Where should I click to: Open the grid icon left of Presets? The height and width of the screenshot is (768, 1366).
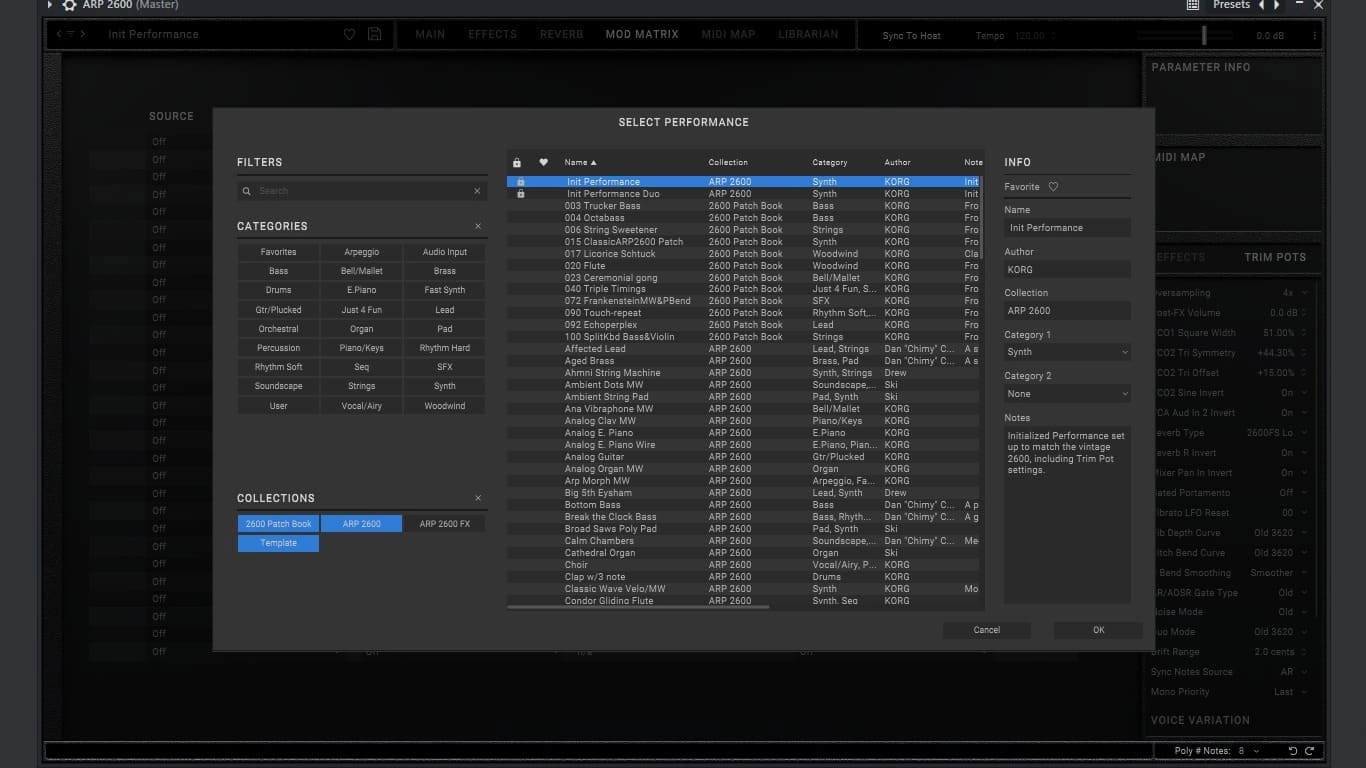click(x=1193, y=5)
